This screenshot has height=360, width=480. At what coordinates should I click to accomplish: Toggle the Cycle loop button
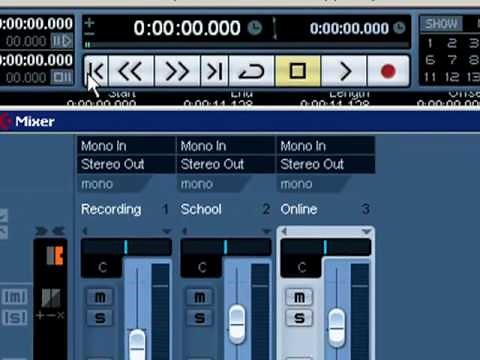click(x=251, y=71)
